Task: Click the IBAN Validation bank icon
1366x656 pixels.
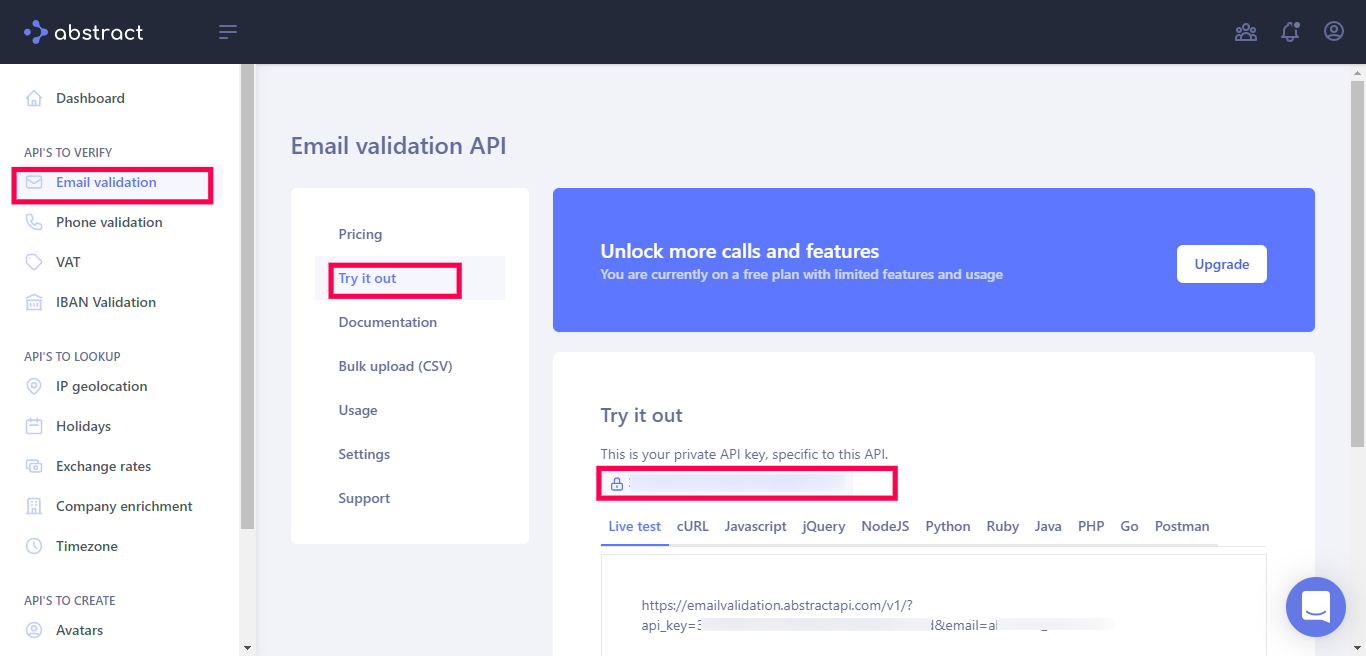Action: coord(34,302)
